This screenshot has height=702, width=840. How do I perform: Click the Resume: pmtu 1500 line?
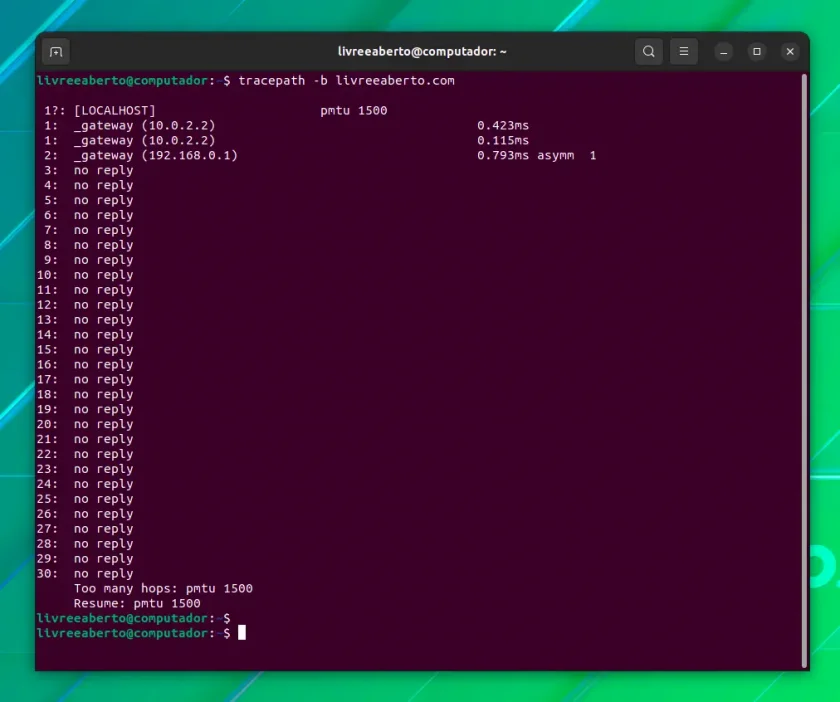tap(137, 603)
